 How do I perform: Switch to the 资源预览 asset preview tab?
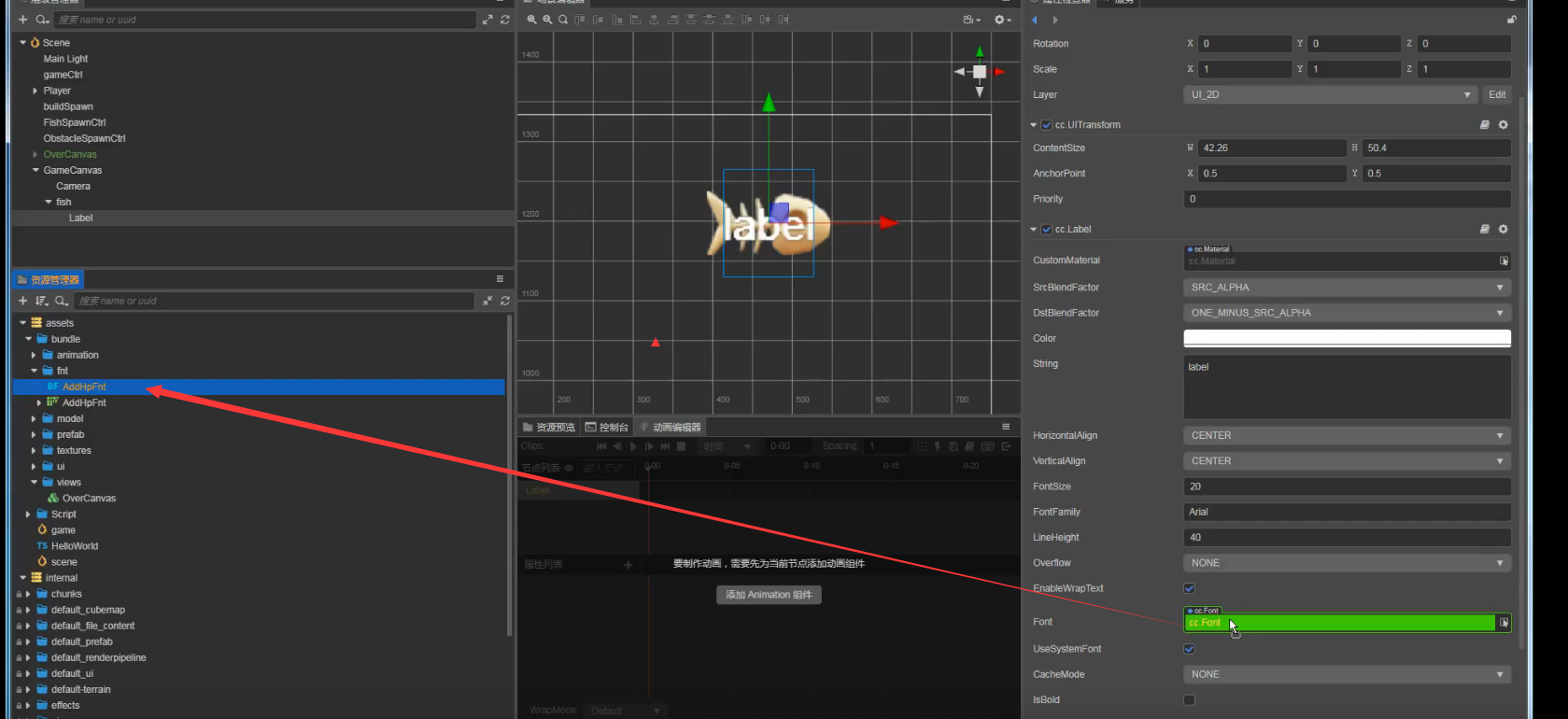tap(549, 427)
